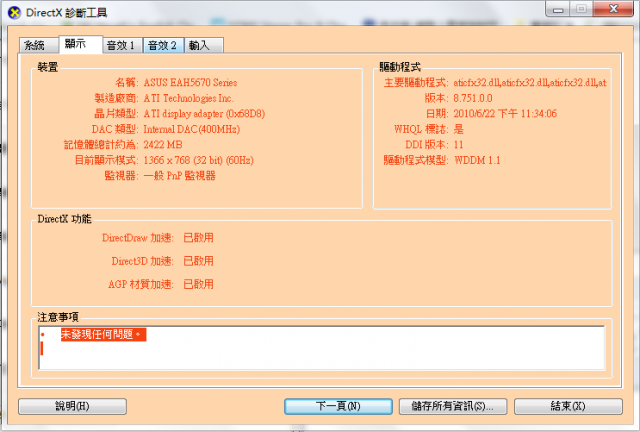
Task: Click manufacturer ATI Technologies Inc.
Action: pos(189,98)
